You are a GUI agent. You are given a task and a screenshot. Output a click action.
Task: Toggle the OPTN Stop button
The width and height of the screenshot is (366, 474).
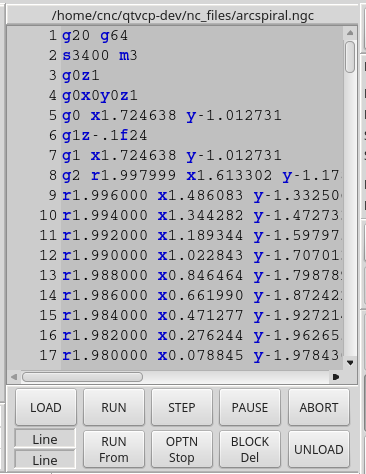(182, 449)
